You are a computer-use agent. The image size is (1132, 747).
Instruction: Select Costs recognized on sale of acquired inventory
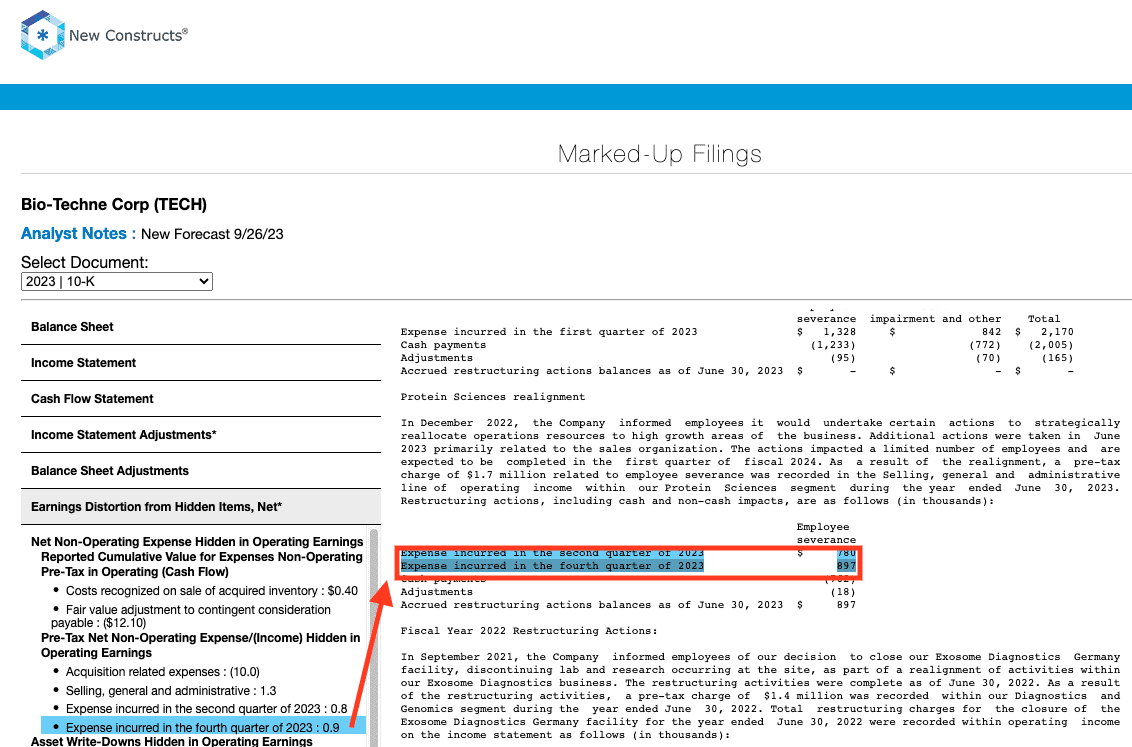coord(212,591)
